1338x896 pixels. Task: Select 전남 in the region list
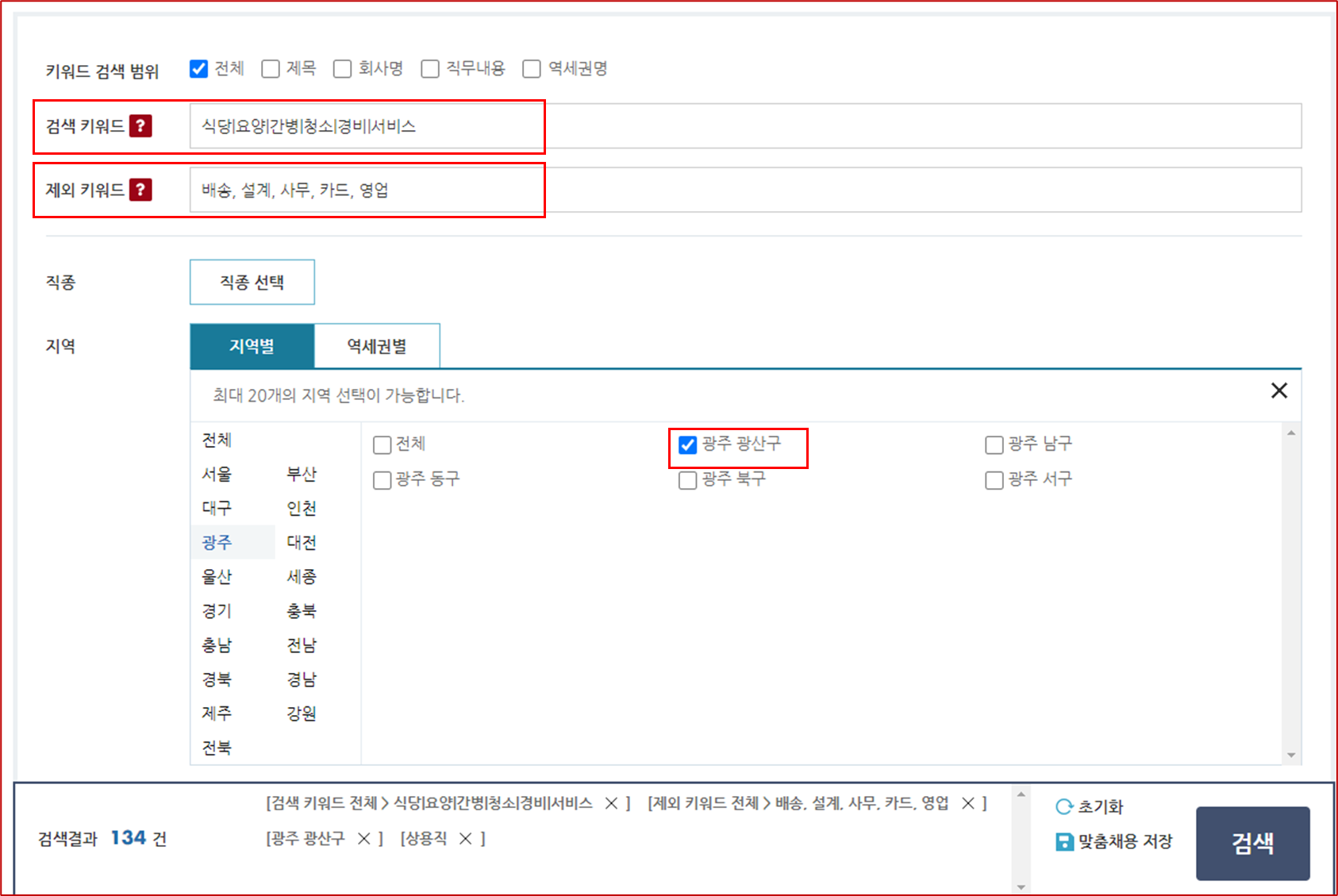pos(302,644)
